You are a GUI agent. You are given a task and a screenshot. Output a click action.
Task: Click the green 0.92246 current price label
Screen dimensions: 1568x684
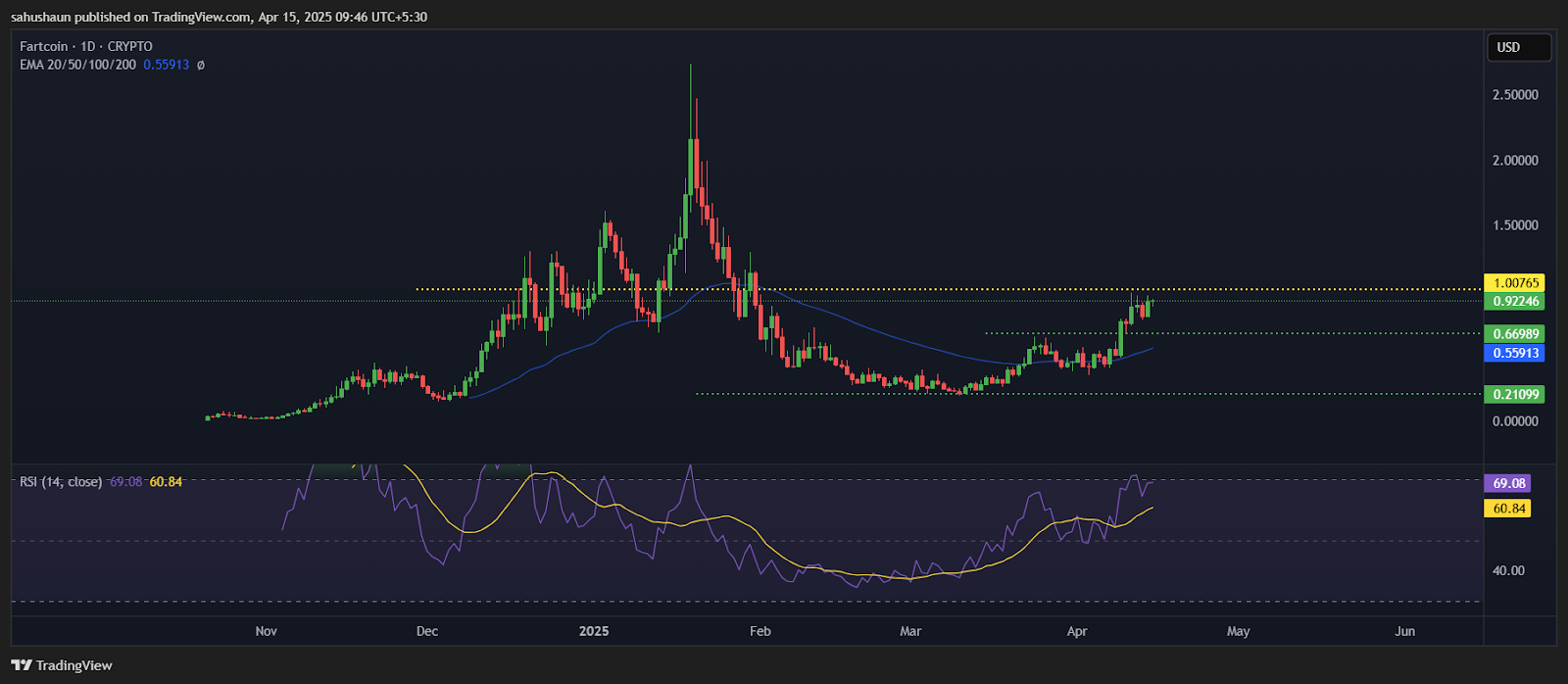point(1515,301)
